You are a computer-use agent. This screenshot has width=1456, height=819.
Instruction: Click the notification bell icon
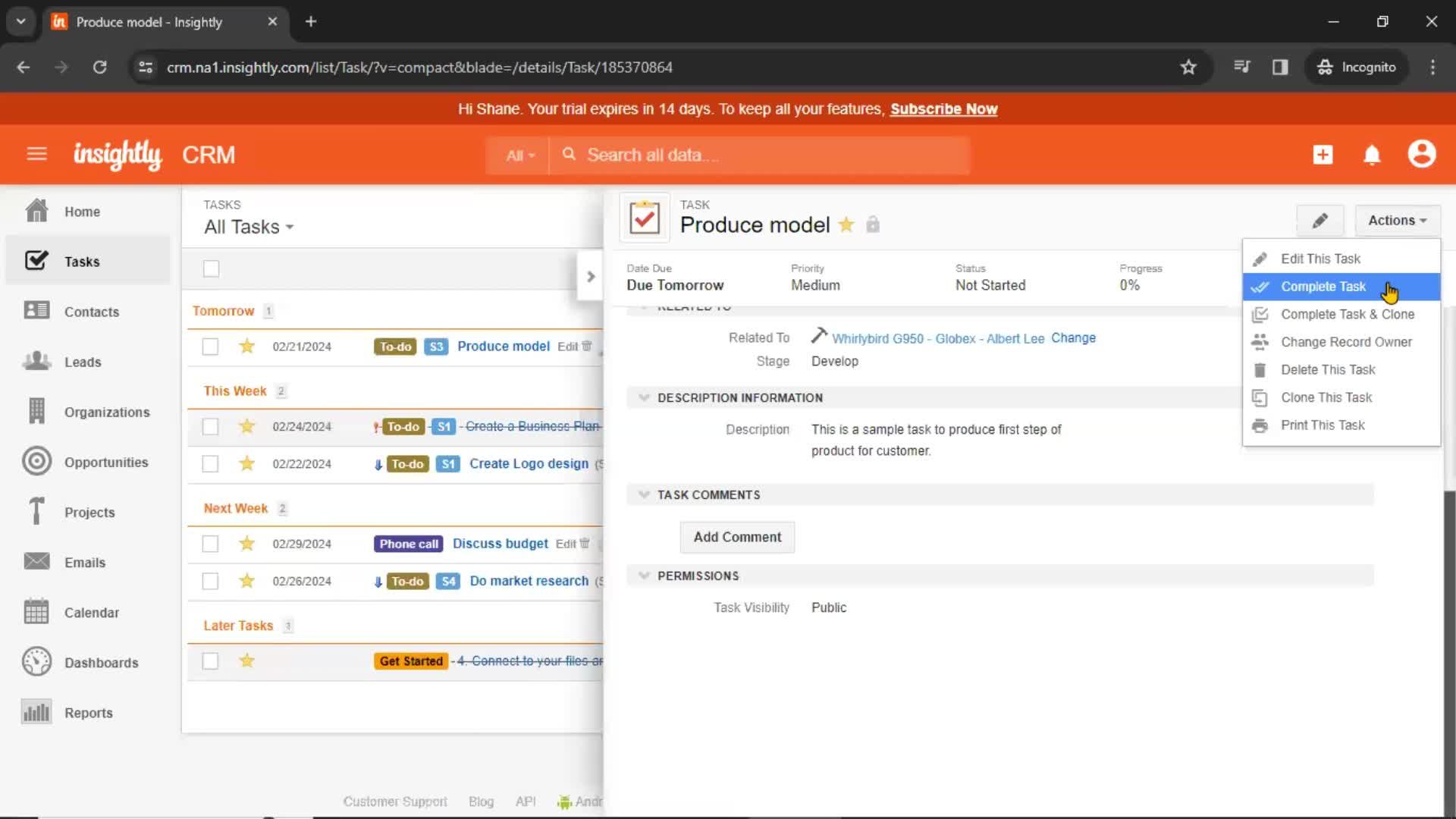1372,155
